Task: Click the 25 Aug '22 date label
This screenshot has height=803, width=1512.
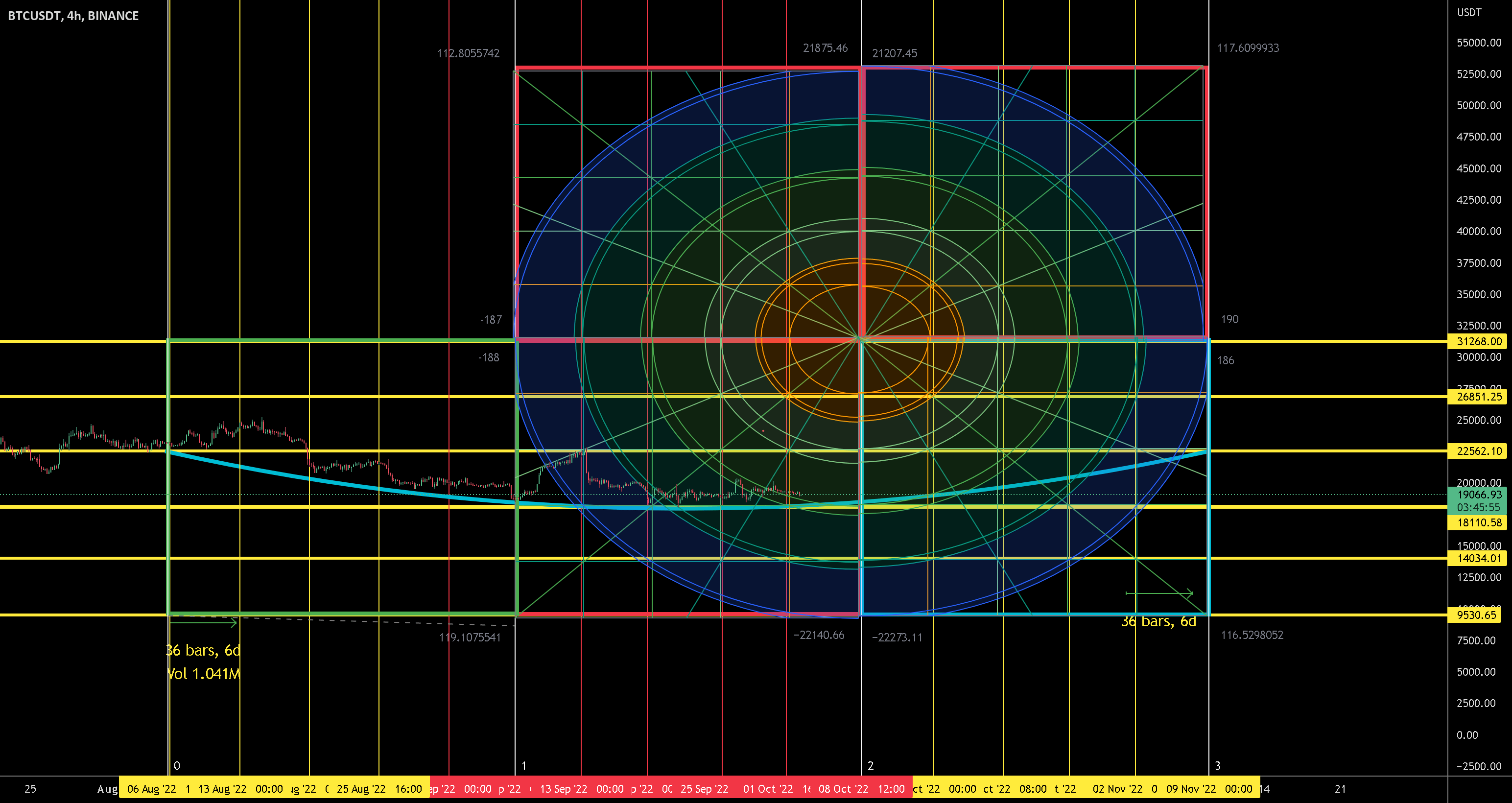Action: click(x=361, y=789)
